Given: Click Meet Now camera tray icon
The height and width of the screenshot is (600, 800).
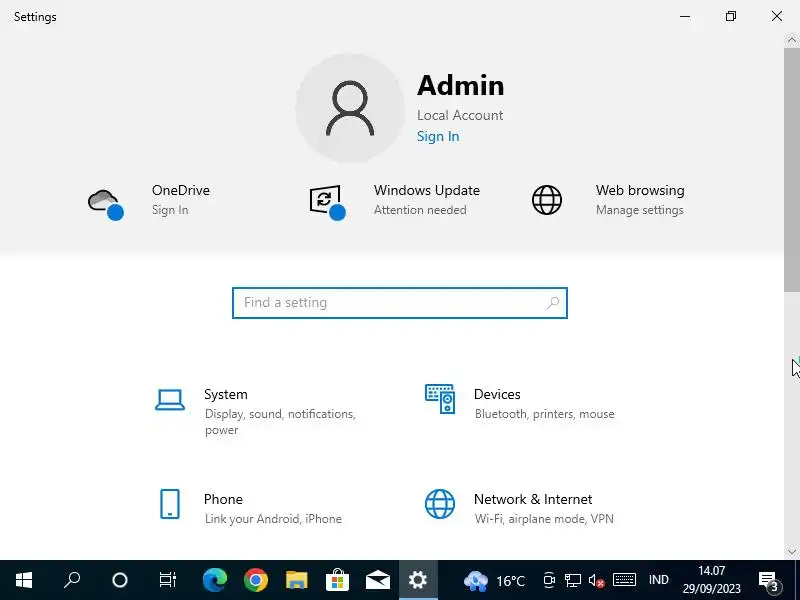Looking at the screenshot, I should pyautogui.click(x=549, y=580).
